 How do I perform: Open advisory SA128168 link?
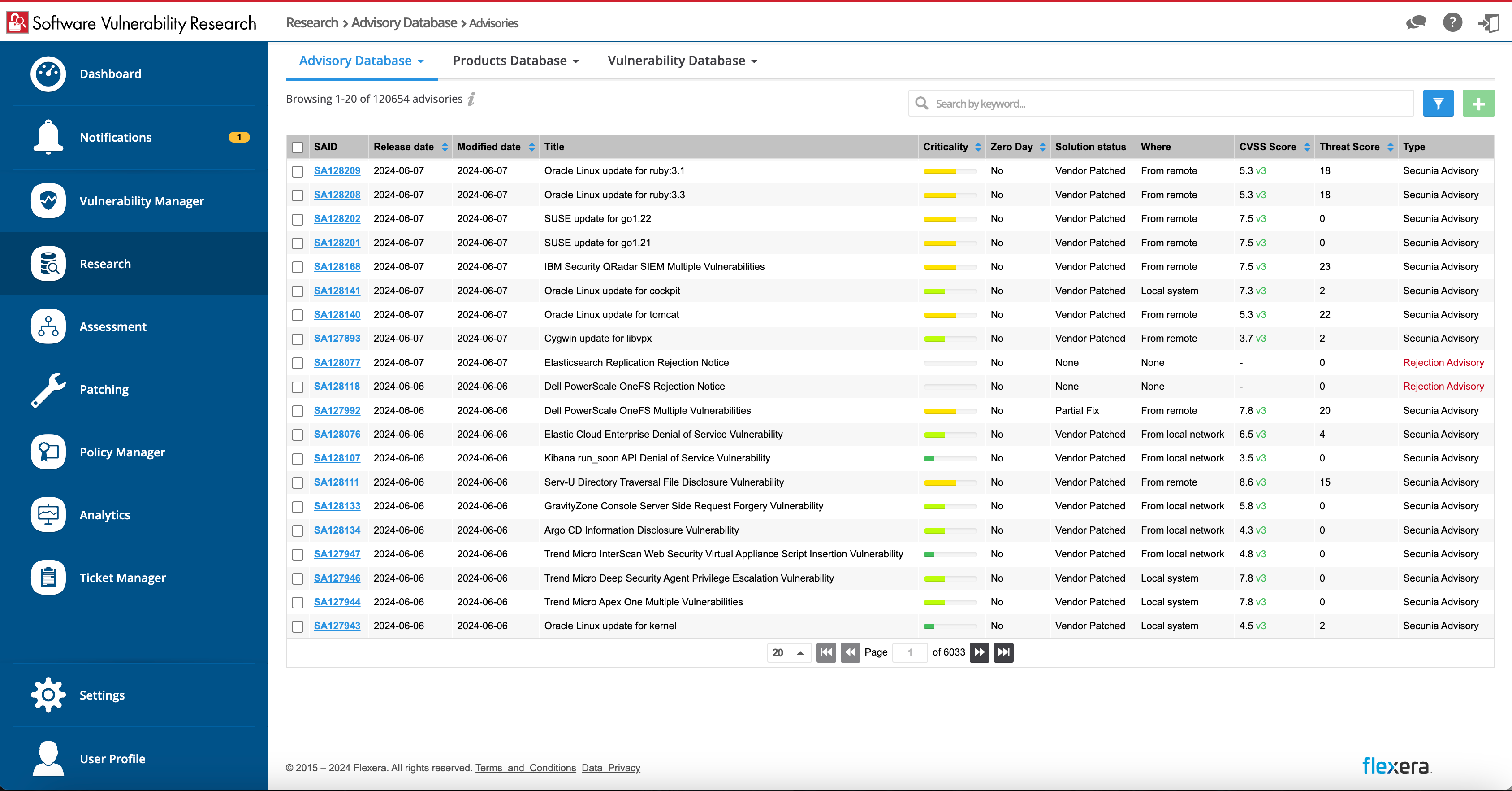[x=337, y=266]
